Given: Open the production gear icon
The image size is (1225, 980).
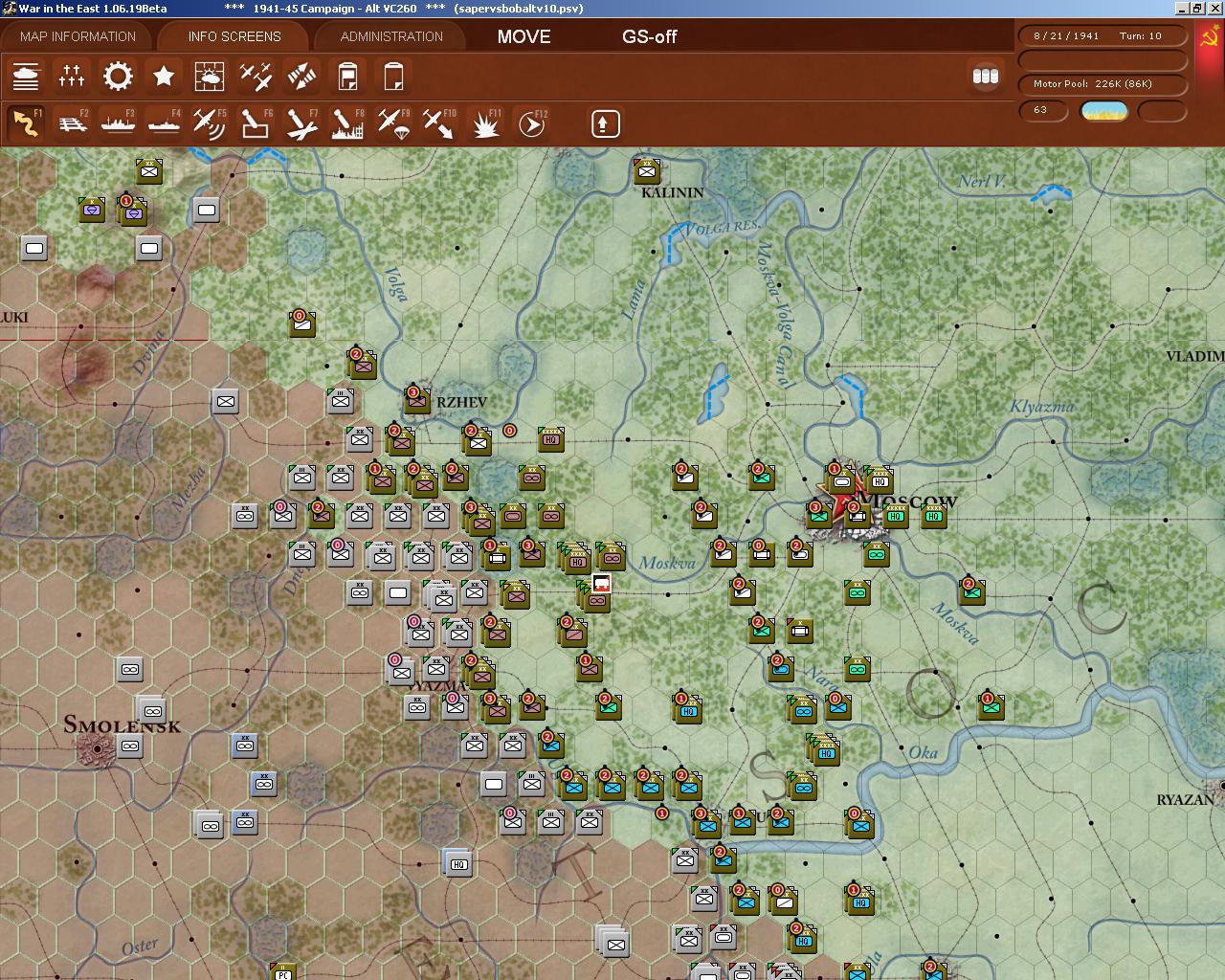Looking at the screenshot, I should (118, 76).
